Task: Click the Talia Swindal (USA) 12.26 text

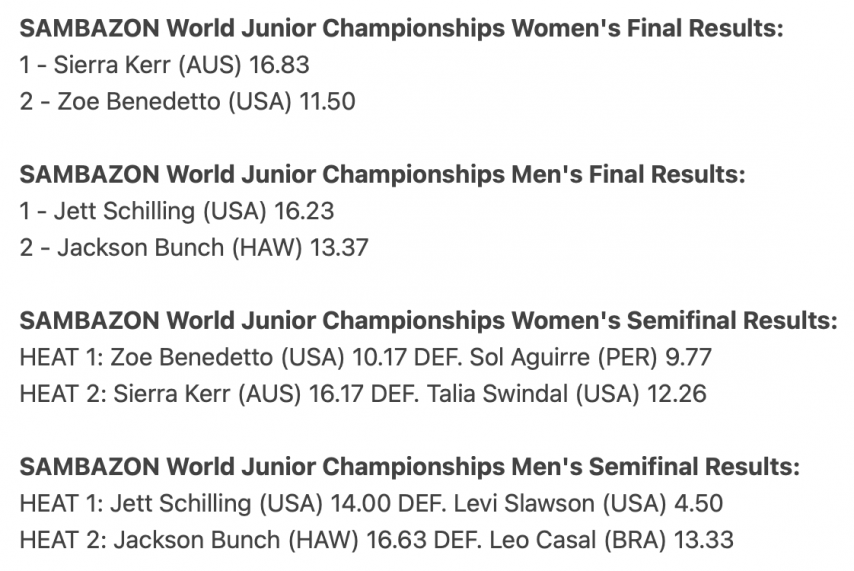Action: (x=566, y=394)
